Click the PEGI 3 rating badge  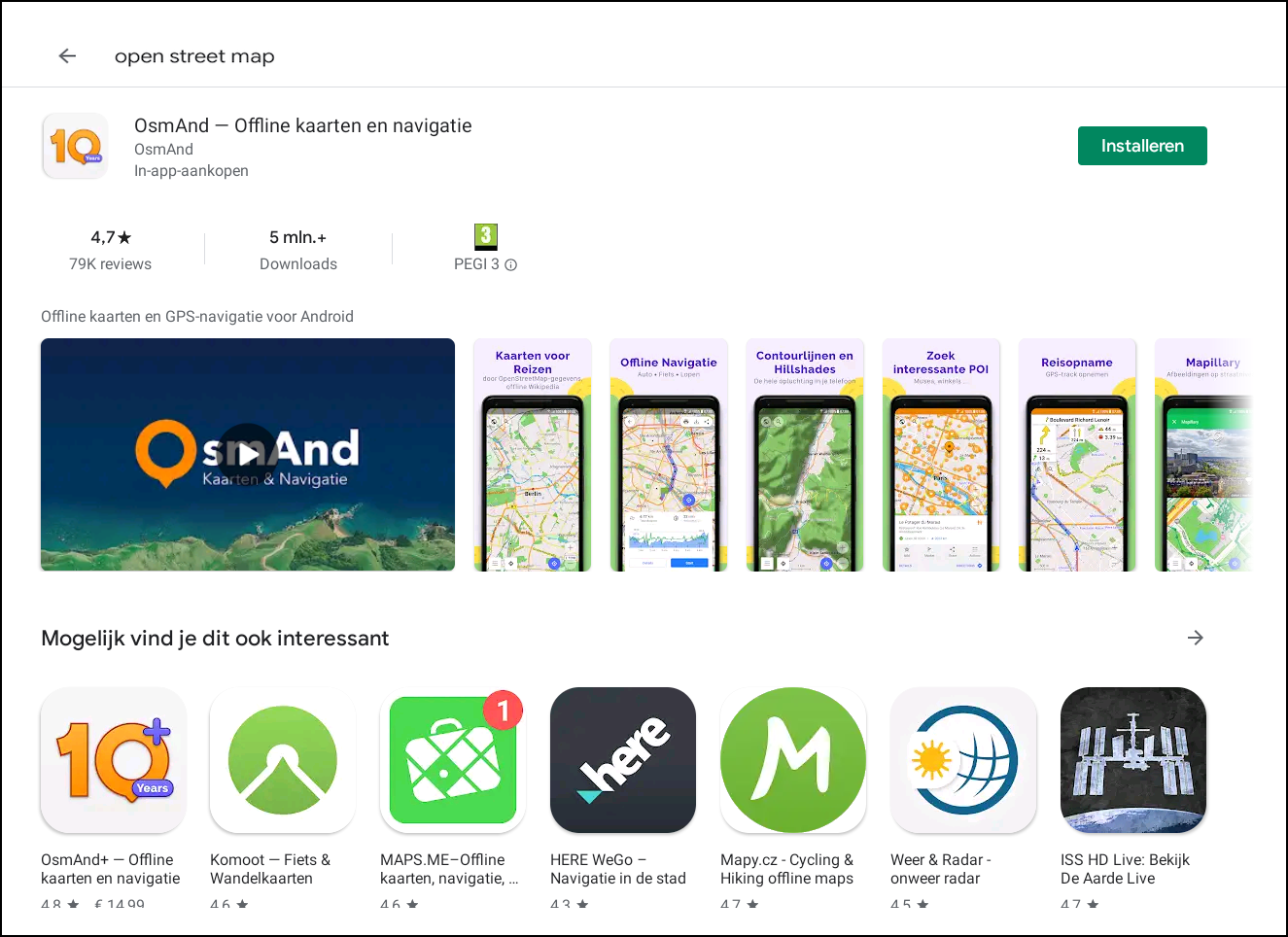click(x=485, y=237)
